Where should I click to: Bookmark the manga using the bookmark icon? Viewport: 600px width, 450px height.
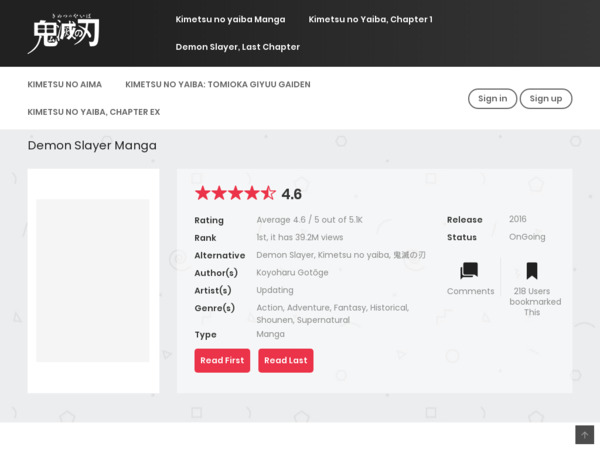click(532, 271)
